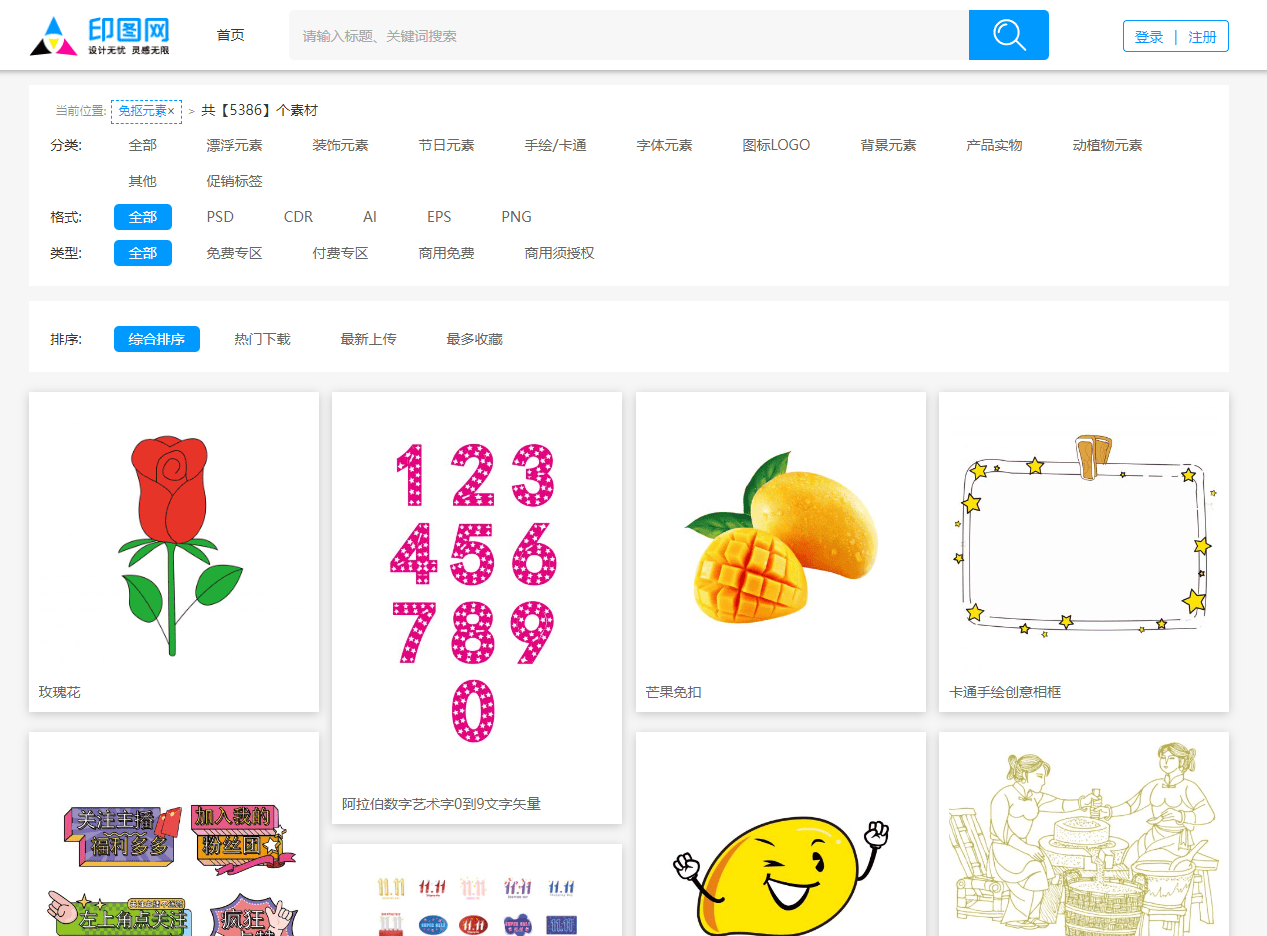The image size is (1267, 936).
Task: Open the 登录 login link
Action: [1147, 35]
